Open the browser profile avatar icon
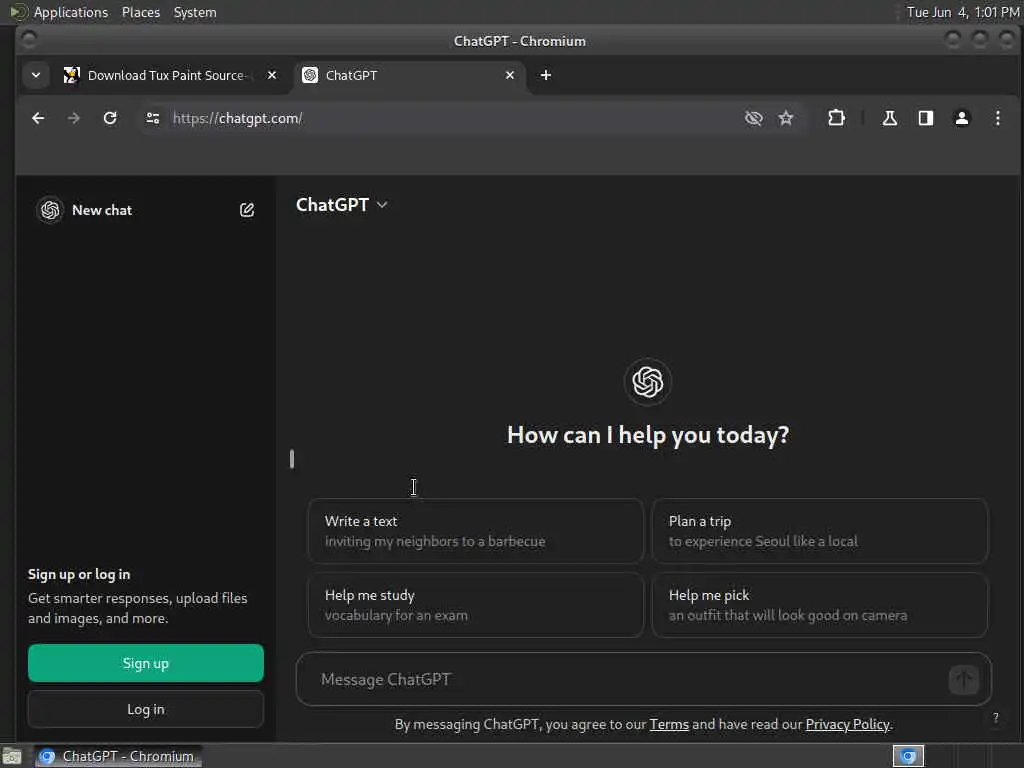This screenshot has width=1024, height=768. click(x=961, y=118)
